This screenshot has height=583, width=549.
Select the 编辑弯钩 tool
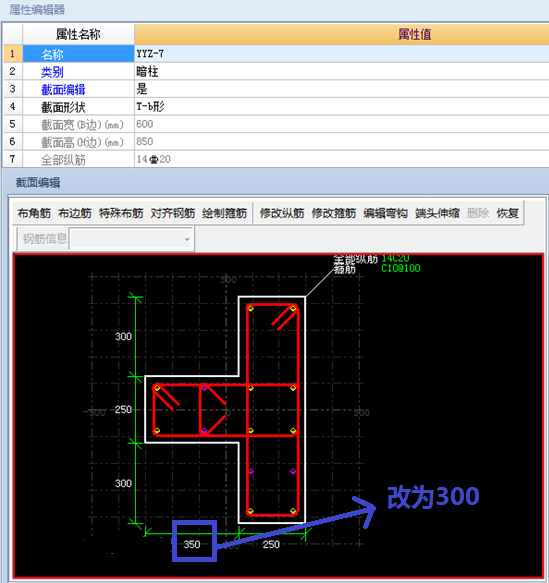(x=385, y=213)
